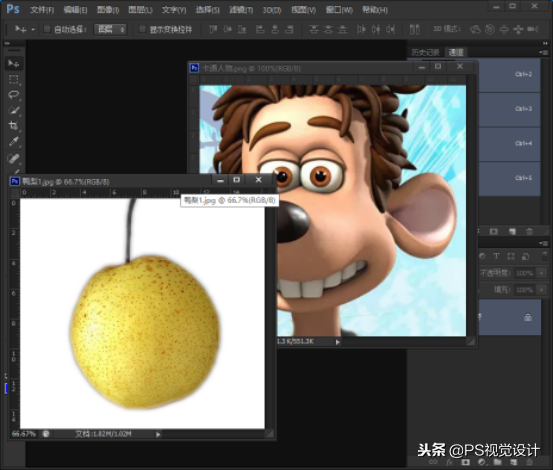Image resolution: width=553 pixels, height=470 pixels.
Task: Open the Layers panel flyout menu
Action: (x=543, y=243)
